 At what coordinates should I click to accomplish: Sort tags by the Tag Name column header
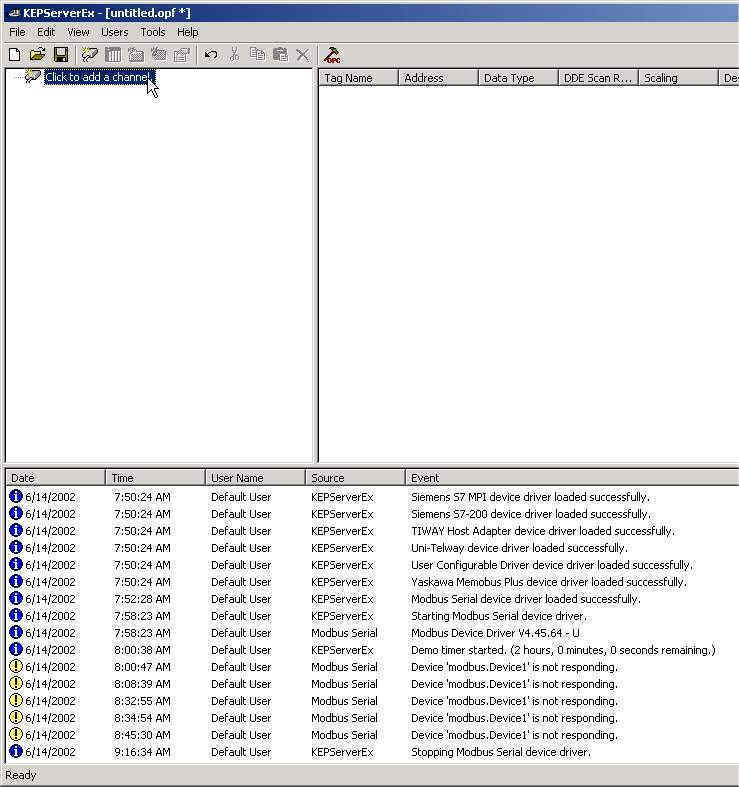click(358, 78)
